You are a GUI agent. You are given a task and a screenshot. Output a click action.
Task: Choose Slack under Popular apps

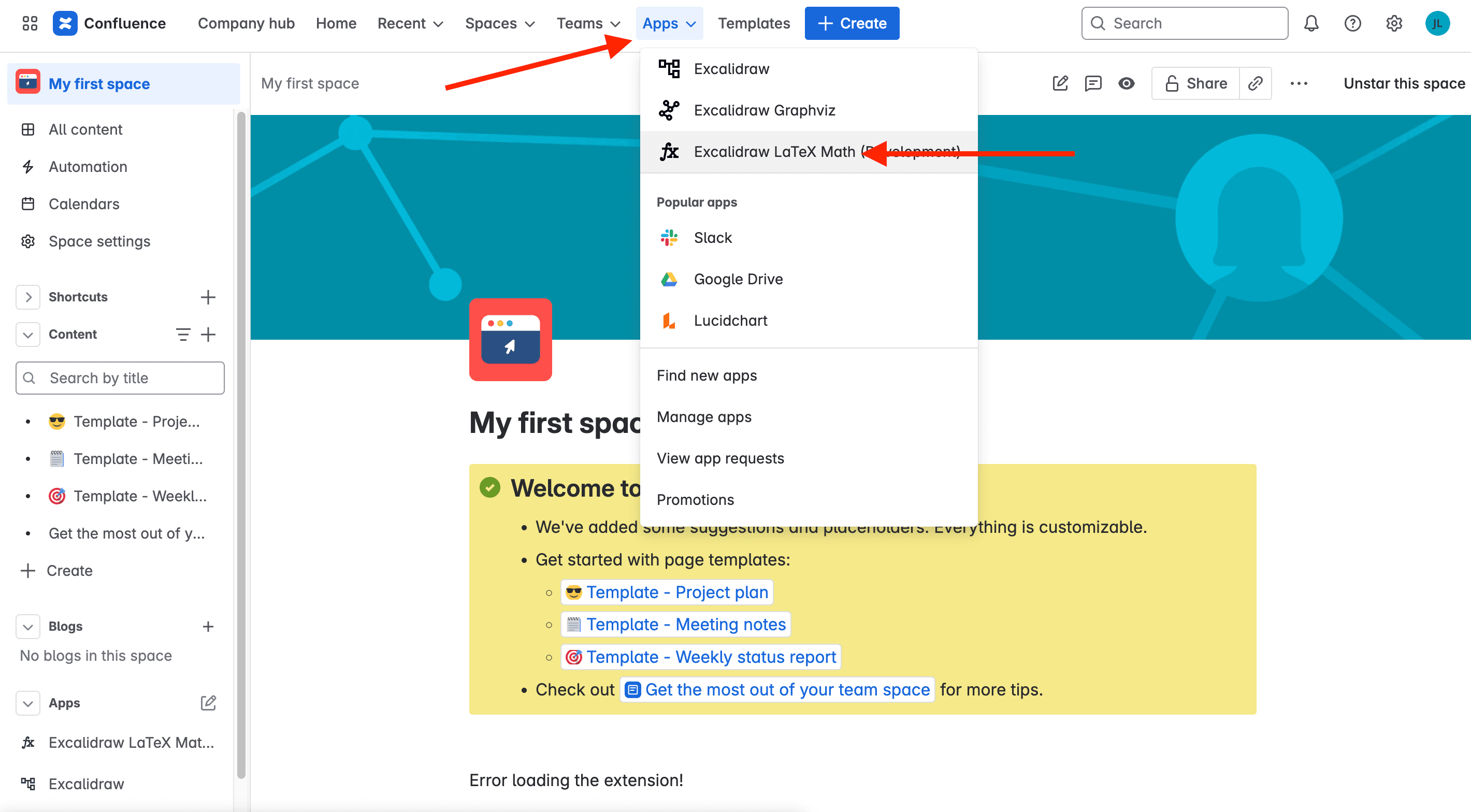pos(809,238)
